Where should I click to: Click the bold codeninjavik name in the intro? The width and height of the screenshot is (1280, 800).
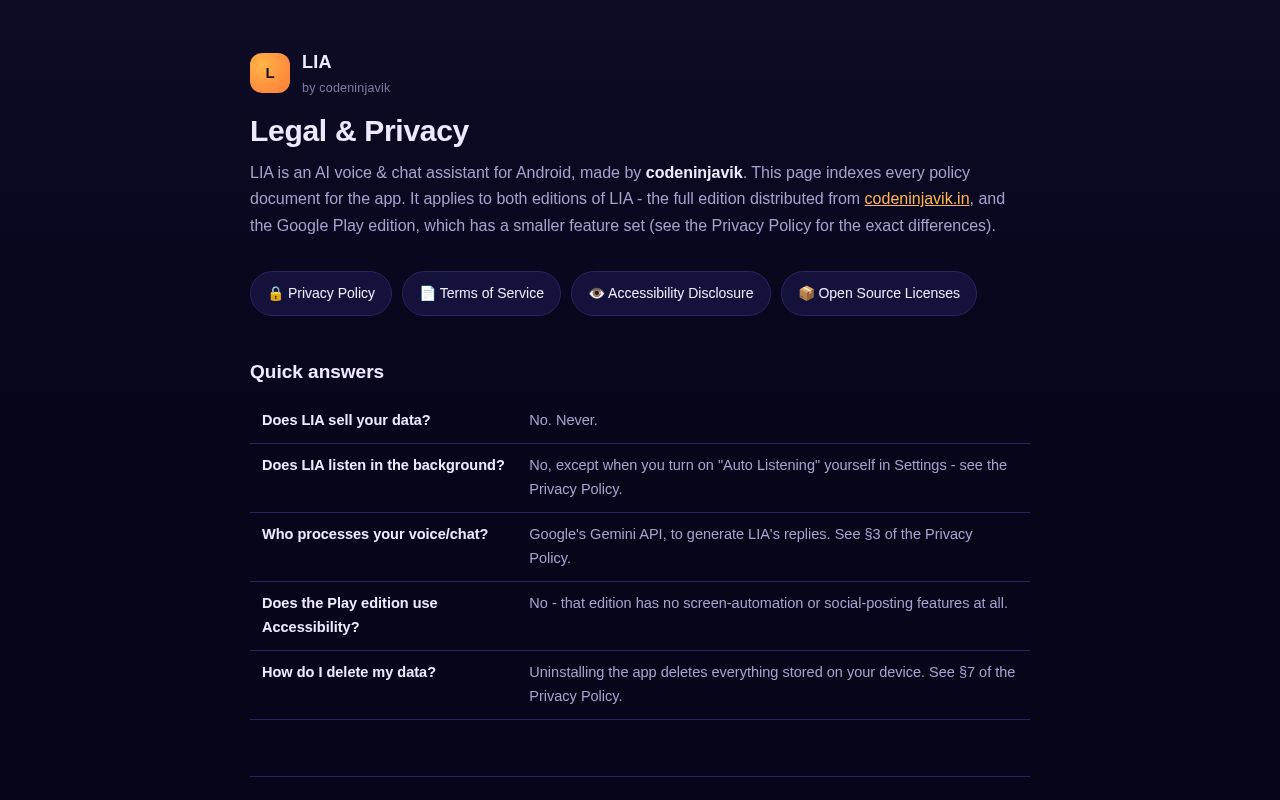694,172
